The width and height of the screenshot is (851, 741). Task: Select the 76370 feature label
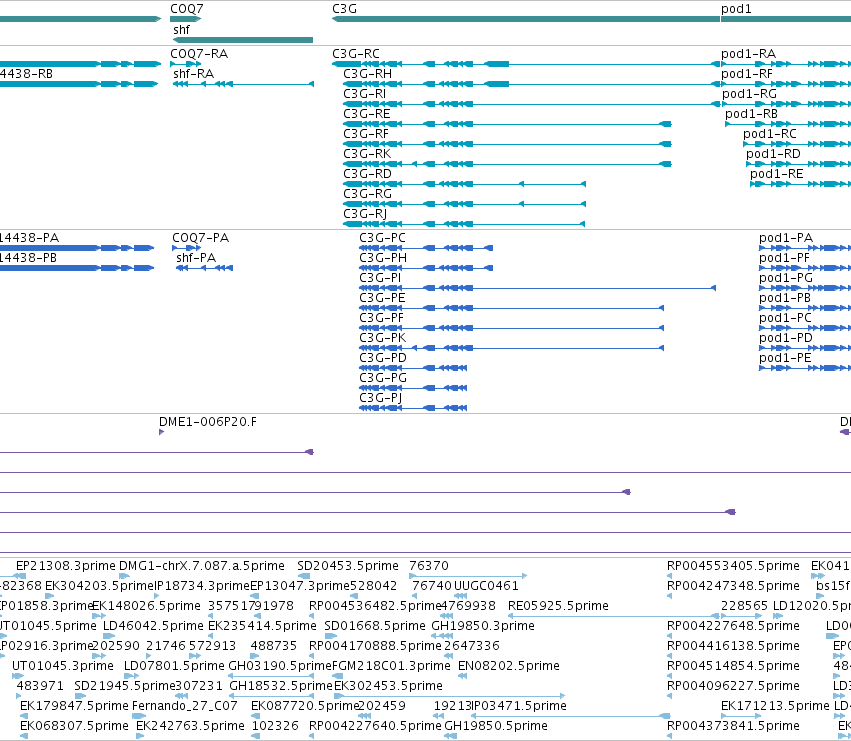pos(429,566)
